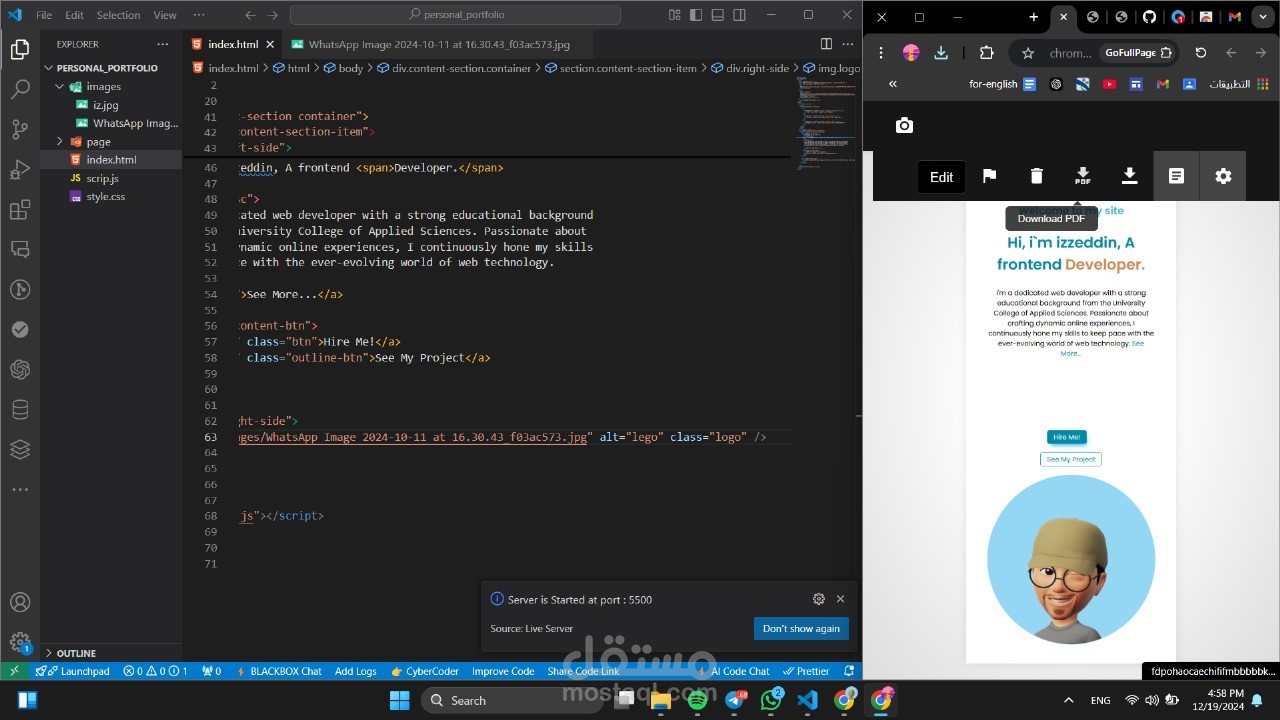Open the Source Control view

pyautogui.click(x=20, y=130)
